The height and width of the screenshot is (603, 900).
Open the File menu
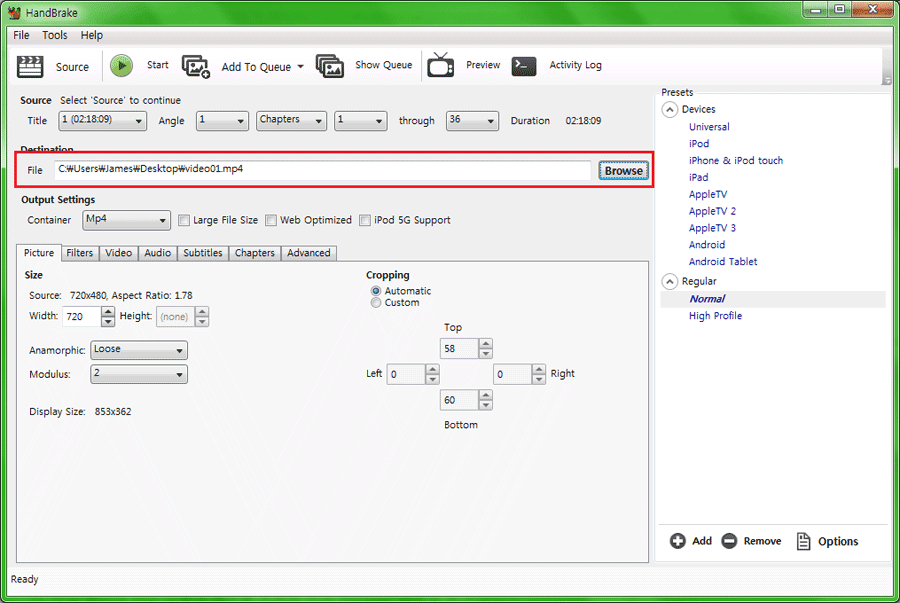(21, 35)
